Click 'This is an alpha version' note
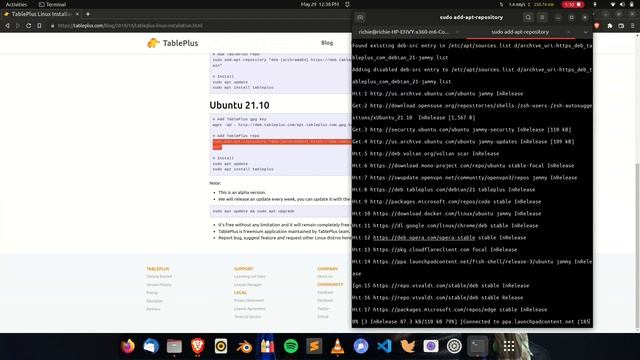The width and height of the screenshot is (640, 360). point(242,192)
